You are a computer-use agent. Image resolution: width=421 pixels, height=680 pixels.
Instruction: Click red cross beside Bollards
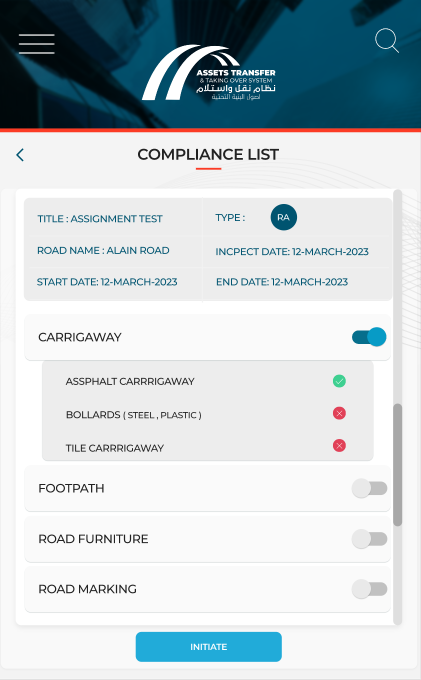339,413
